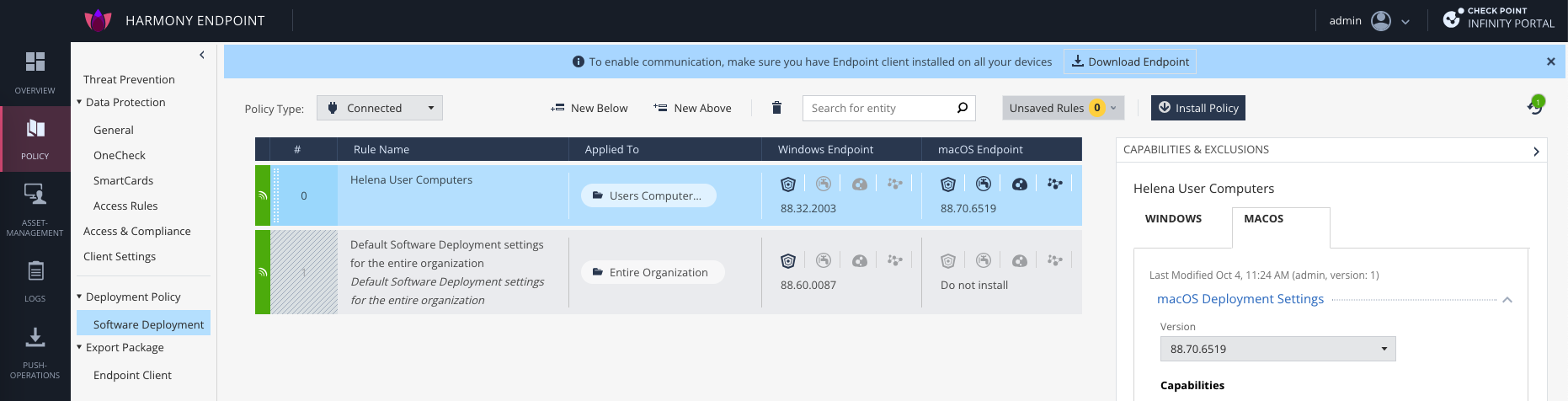Image resolution: width=1568 pixels, height=401 pixels.
Task: Select Software Deployment in navigation tree
Action: point(148,324)
